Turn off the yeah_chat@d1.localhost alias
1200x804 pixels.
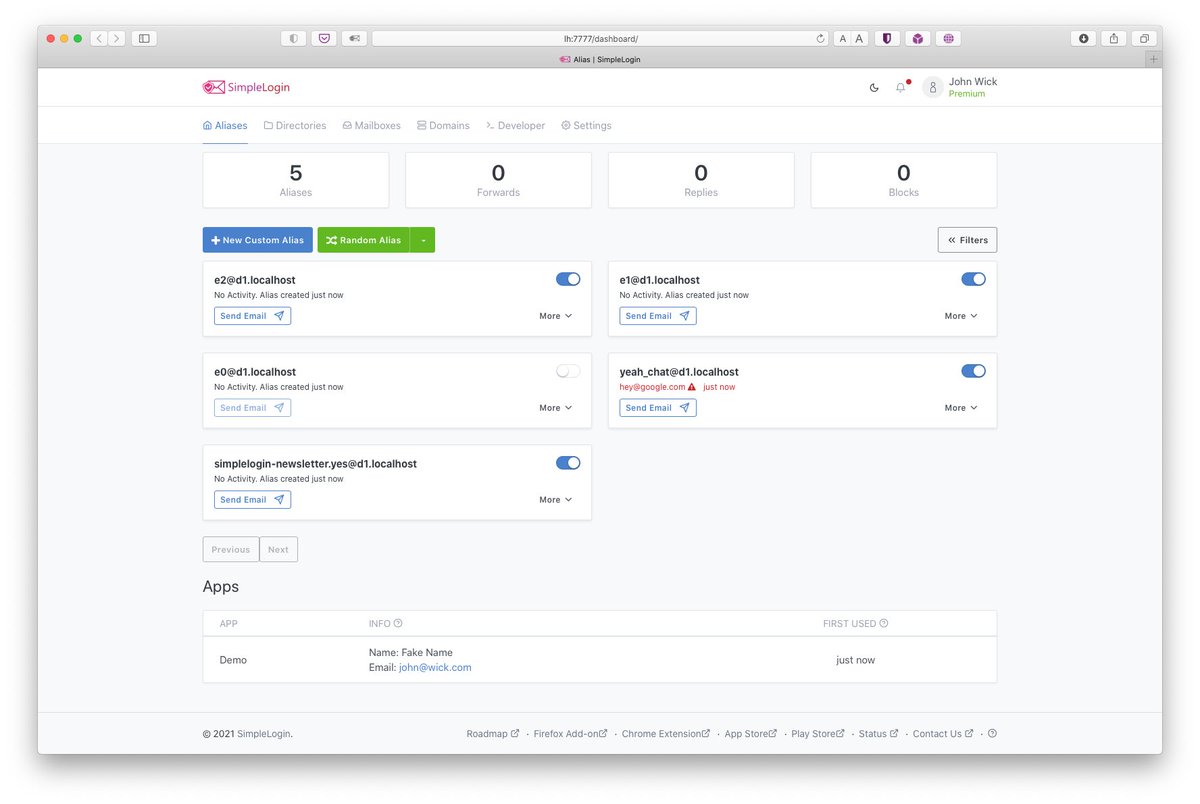(972, 370)
